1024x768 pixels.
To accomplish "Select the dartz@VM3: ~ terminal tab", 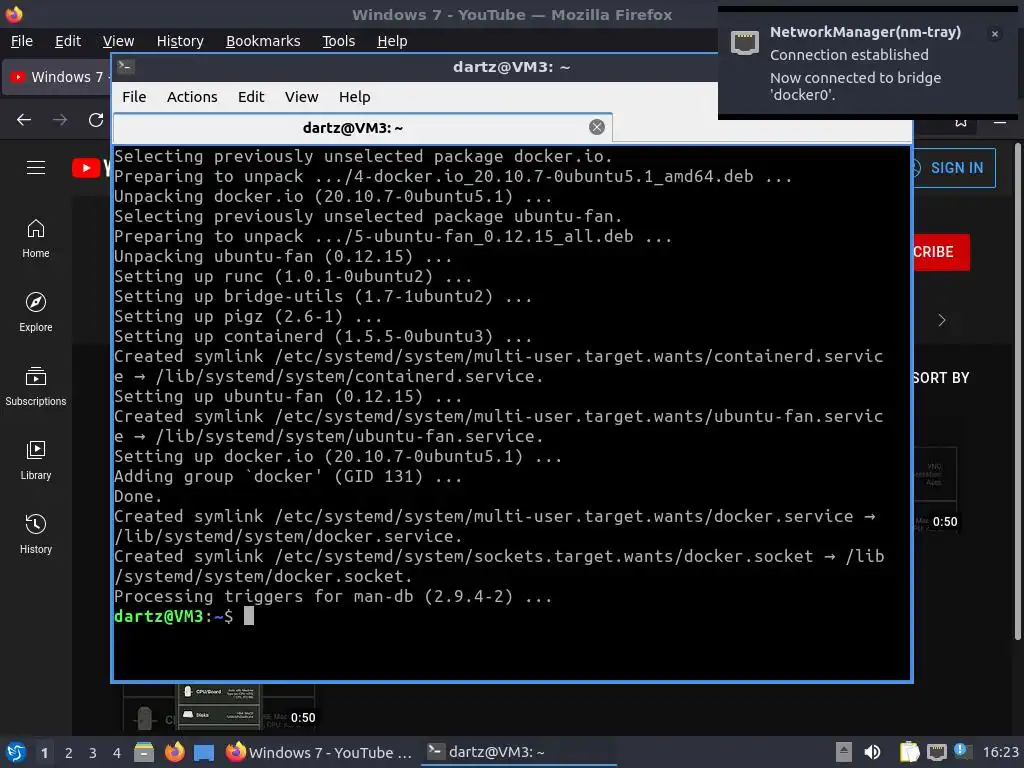I will pyautogui.click(x=362, y=128).
